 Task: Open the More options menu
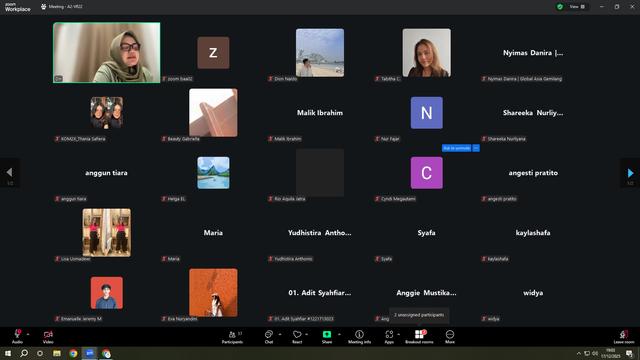pyautogui.click(x=450, y=337)
